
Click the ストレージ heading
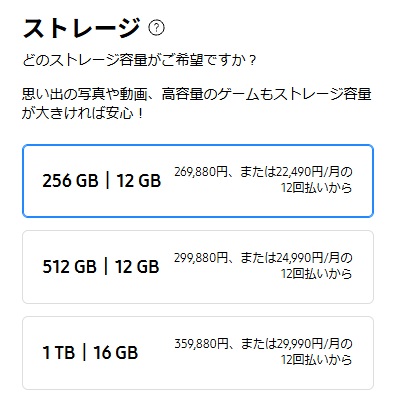coord(81,28)
